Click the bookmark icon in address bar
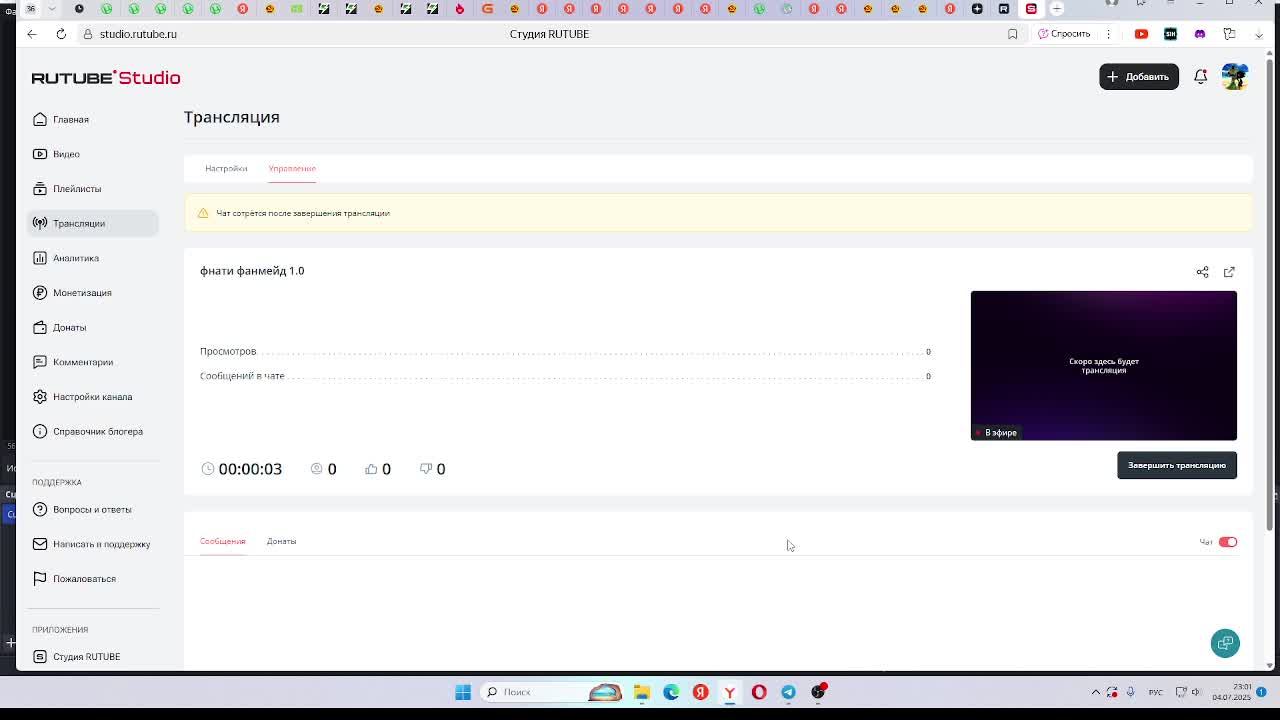1280x720 pixels. [1012, 34]
